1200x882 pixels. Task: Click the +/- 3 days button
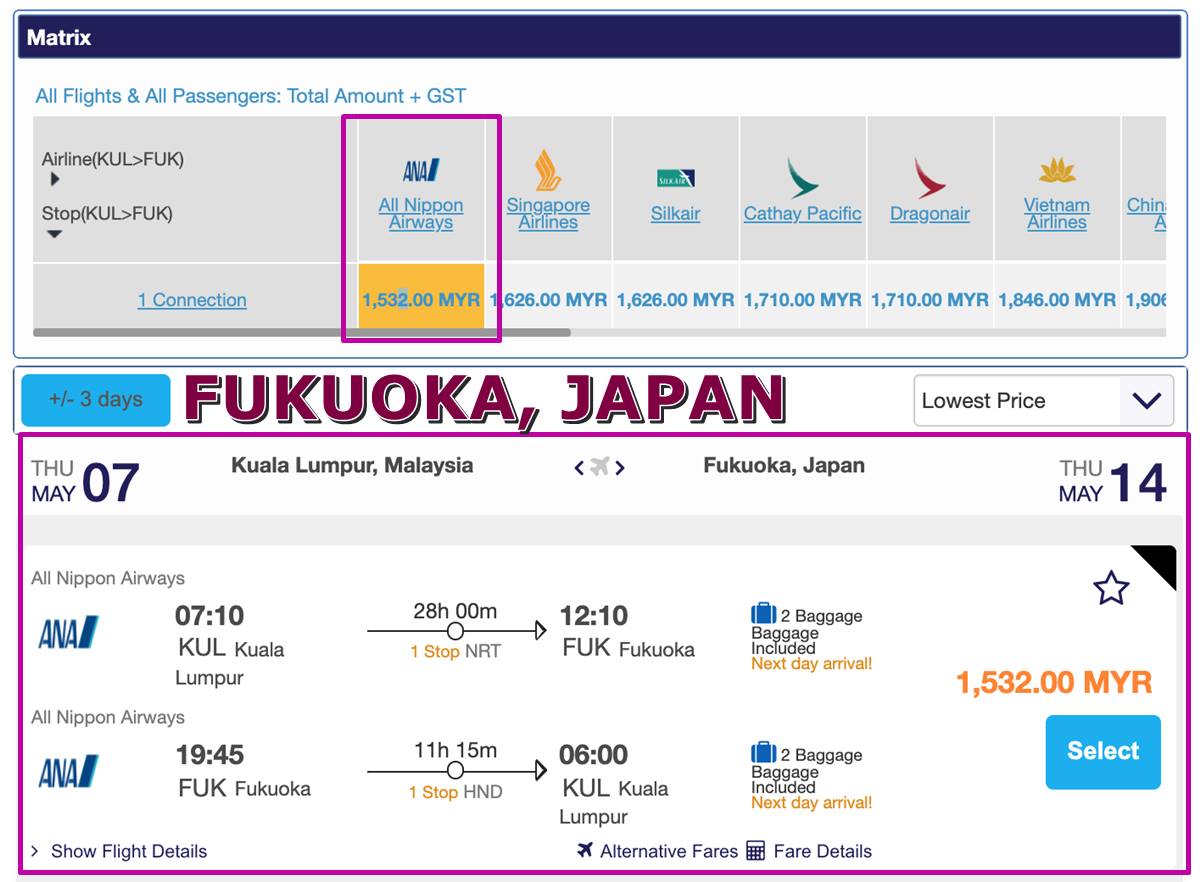click(96, 400)
